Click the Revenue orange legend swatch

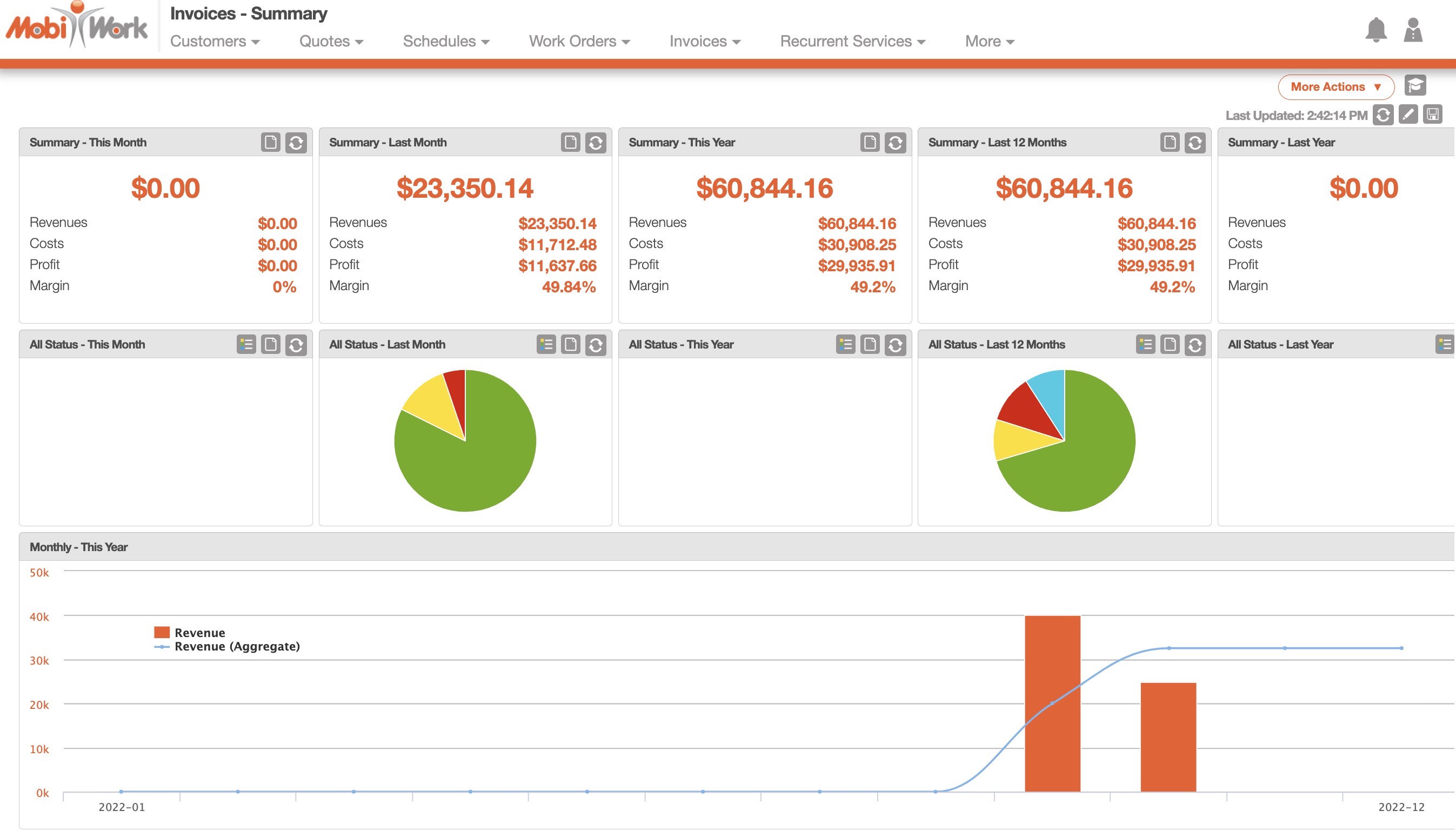tap(162, 632)
